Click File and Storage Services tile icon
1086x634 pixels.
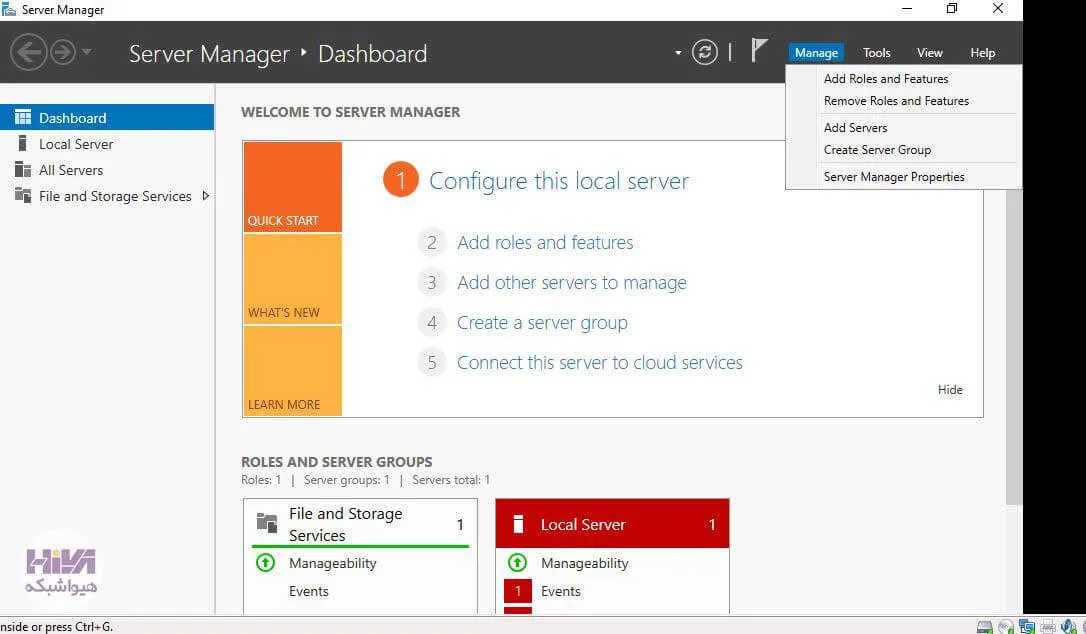pos(267,522)
